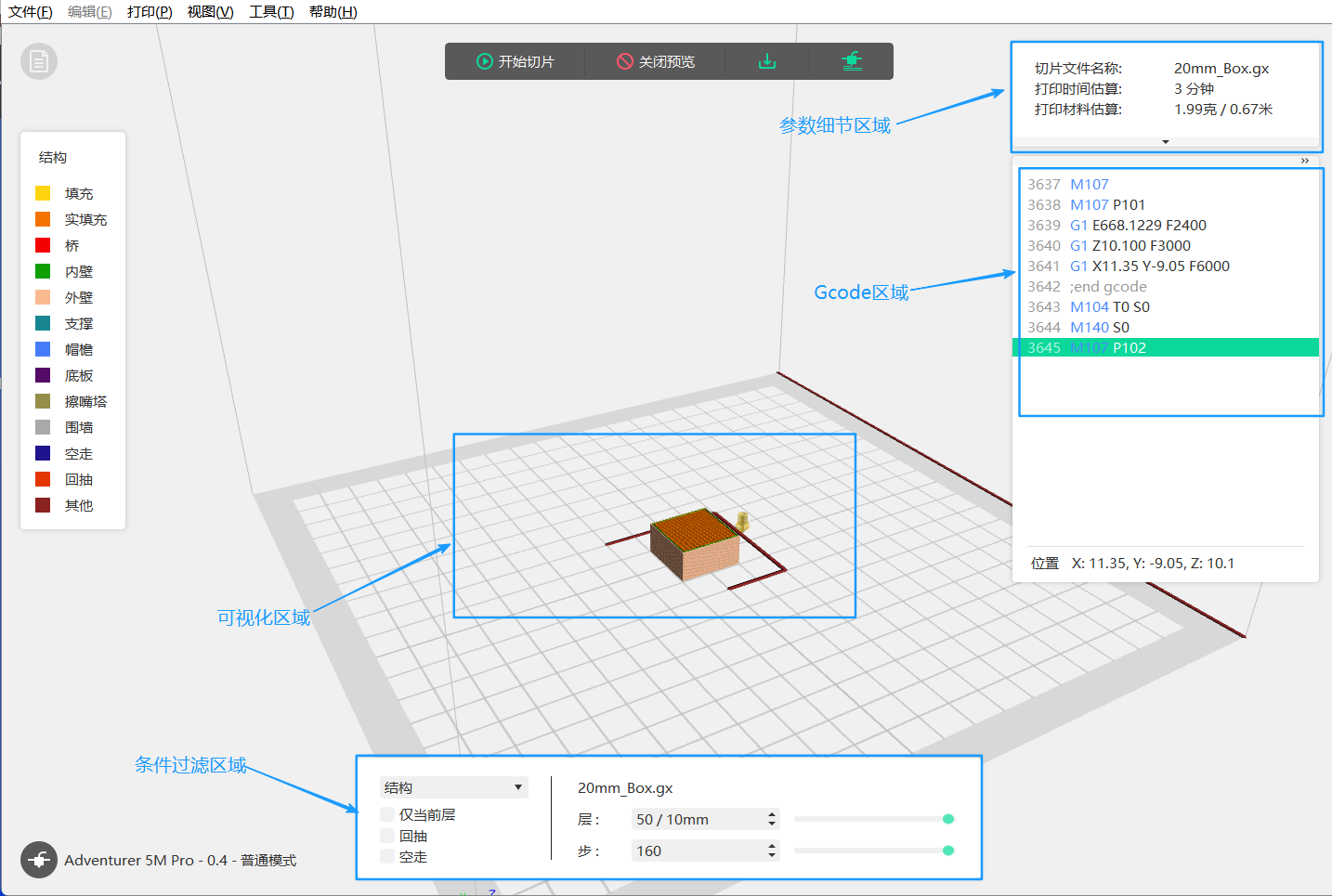Click the 1.99克 / 0.67米 material estimate
The height and width of the screenshot is (896, 1332).
pos(1223,109)
